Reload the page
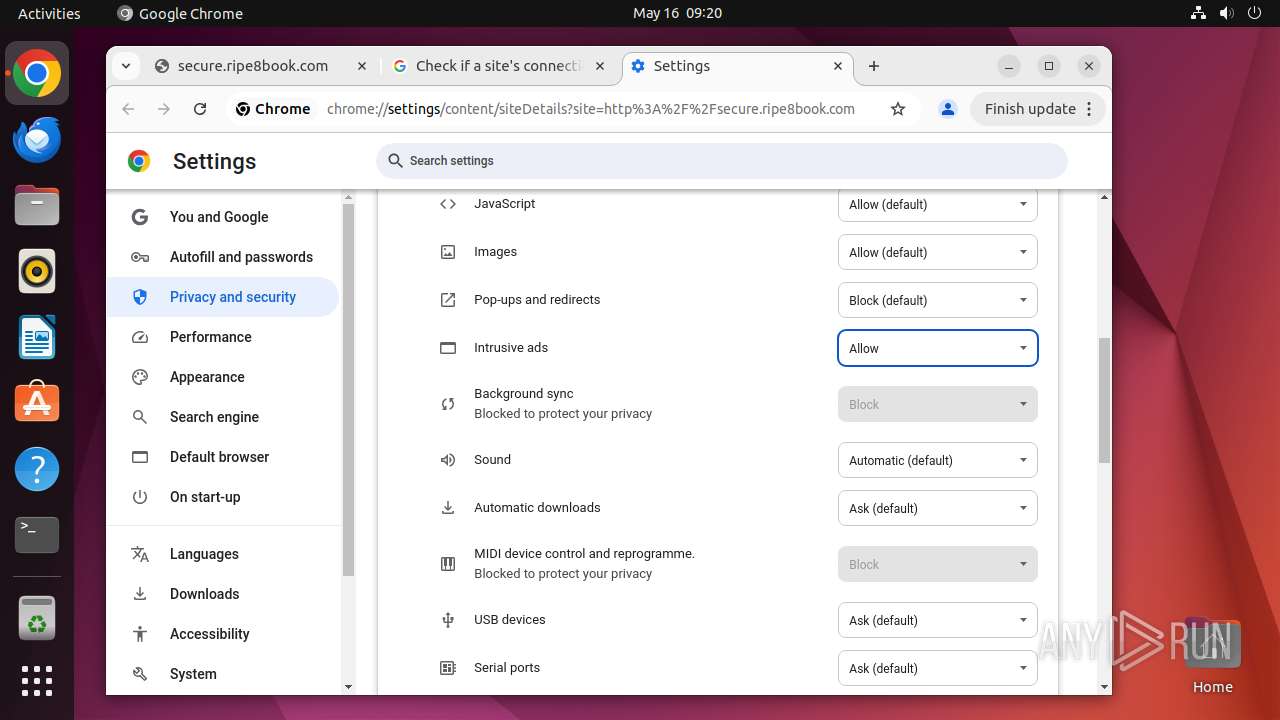The width and height of the screenshot is (1280, 720). [200, 109]
